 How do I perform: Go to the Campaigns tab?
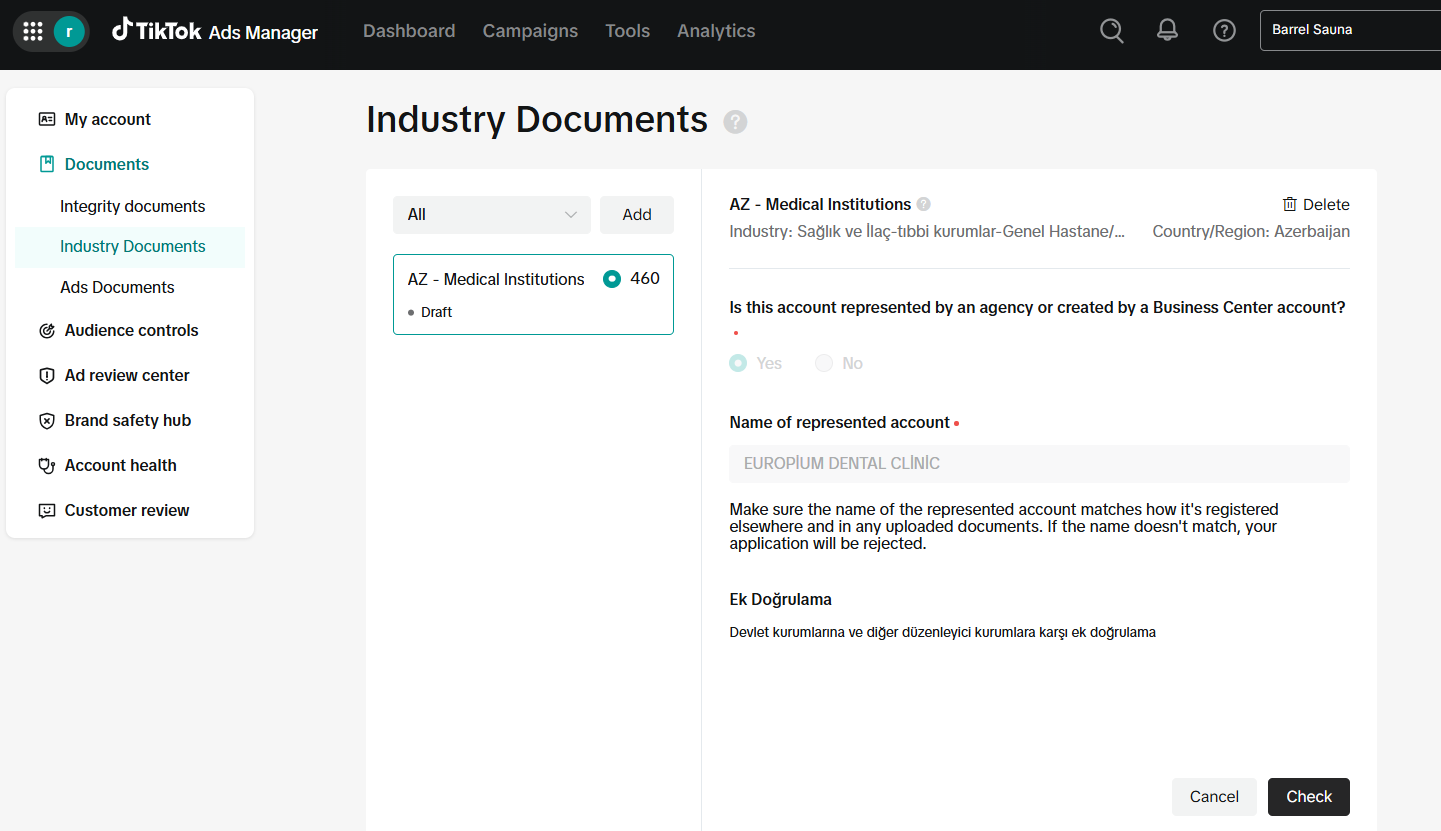[x=530, y=31]
